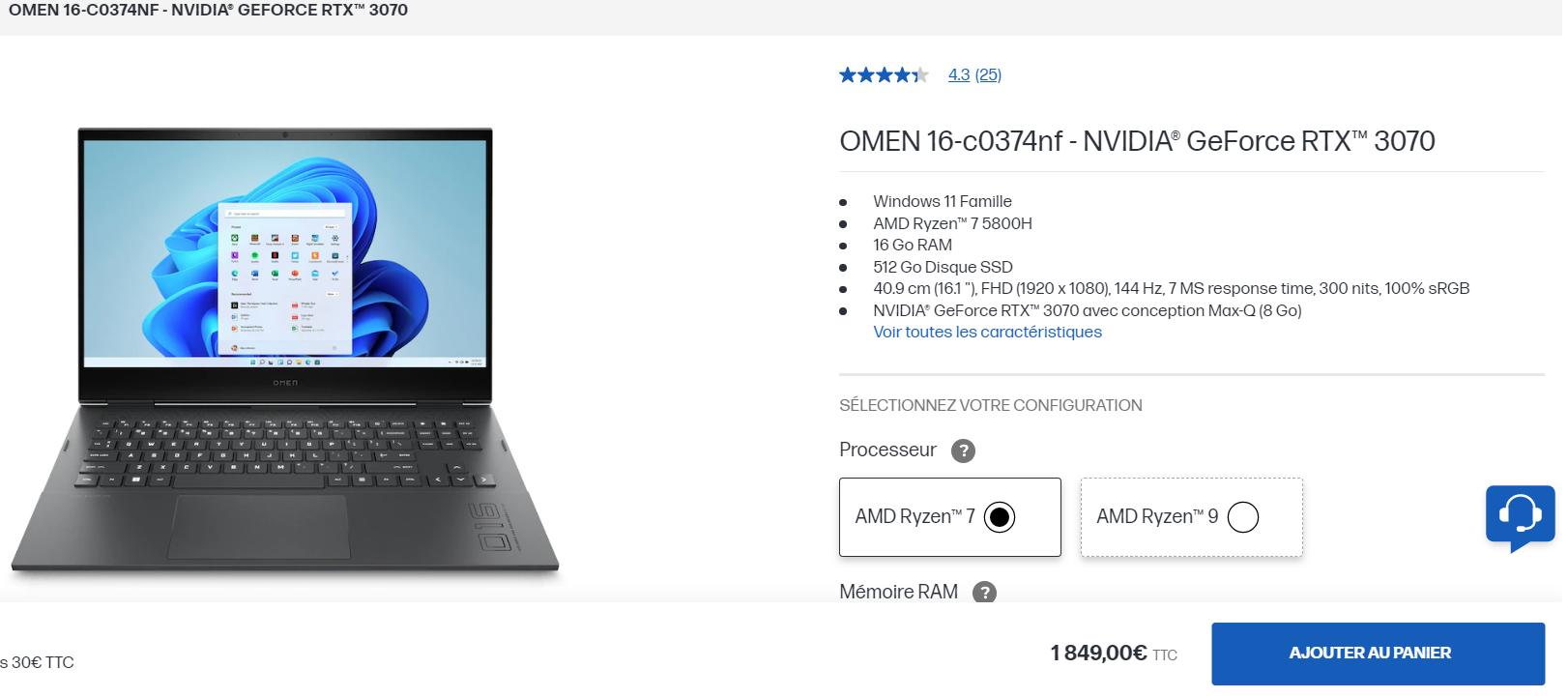Click the Processeur help question mark icon

(x=963, y=451)
